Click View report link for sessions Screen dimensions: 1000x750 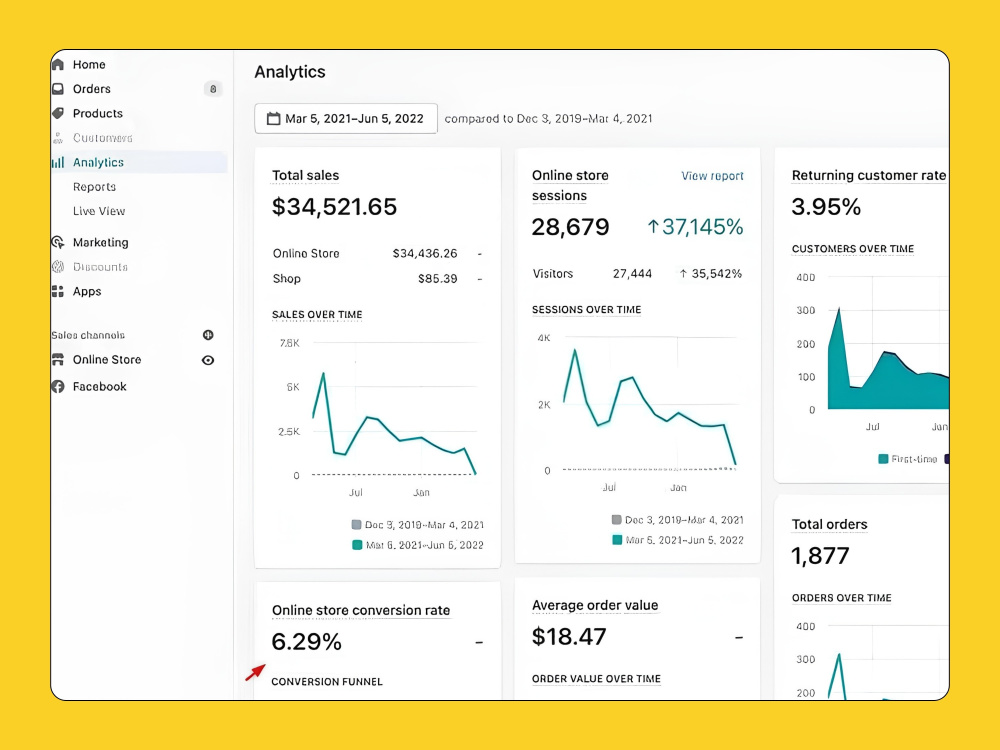pos(712,176)
